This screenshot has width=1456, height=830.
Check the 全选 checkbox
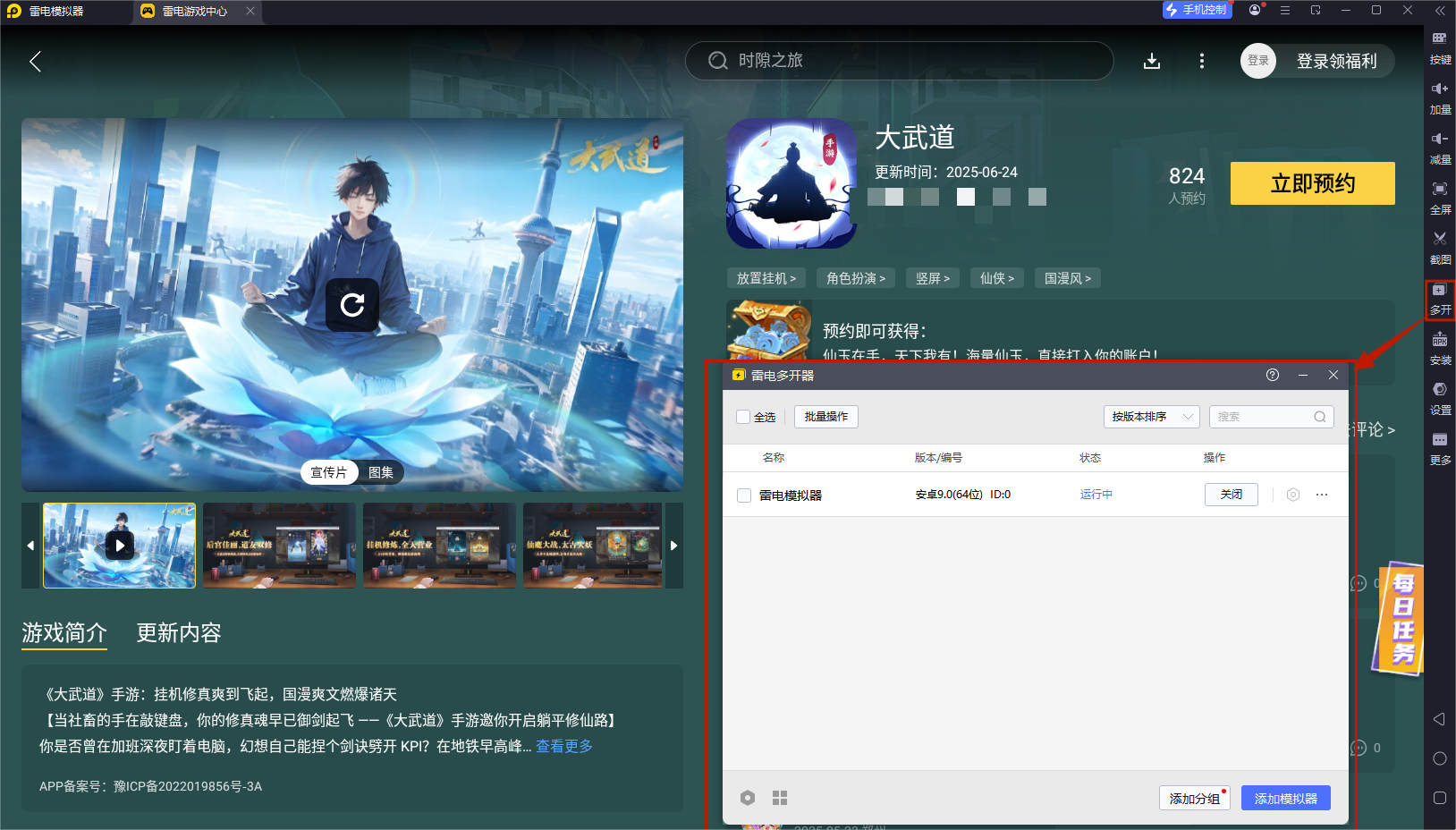(743, 417)
